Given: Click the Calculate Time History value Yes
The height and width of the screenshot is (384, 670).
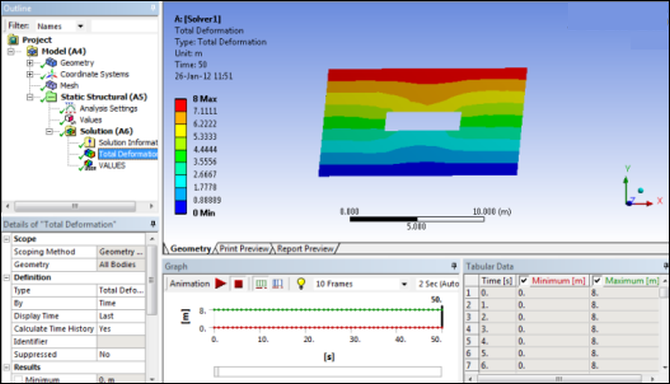Looking at the screenshot, I should (121, 328).
